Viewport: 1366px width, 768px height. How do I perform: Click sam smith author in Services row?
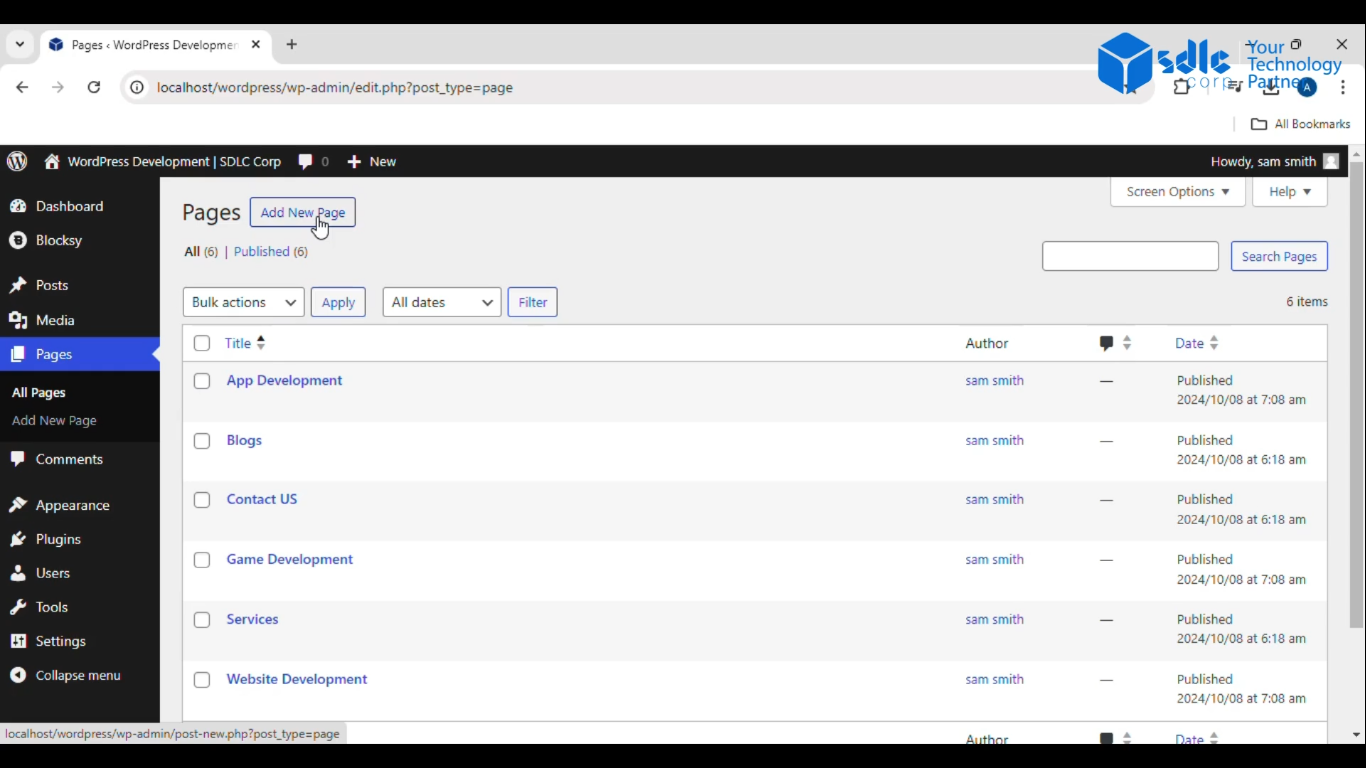994,619
